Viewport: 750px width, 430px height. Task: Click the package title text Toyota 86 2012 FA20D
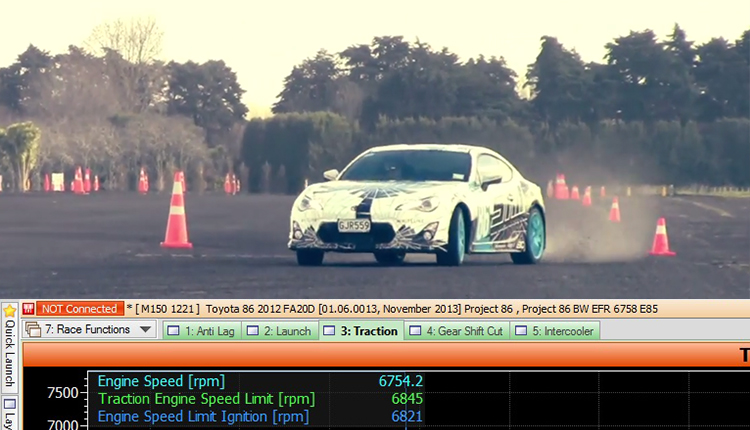pyautogui.click(x=260, y=309)
